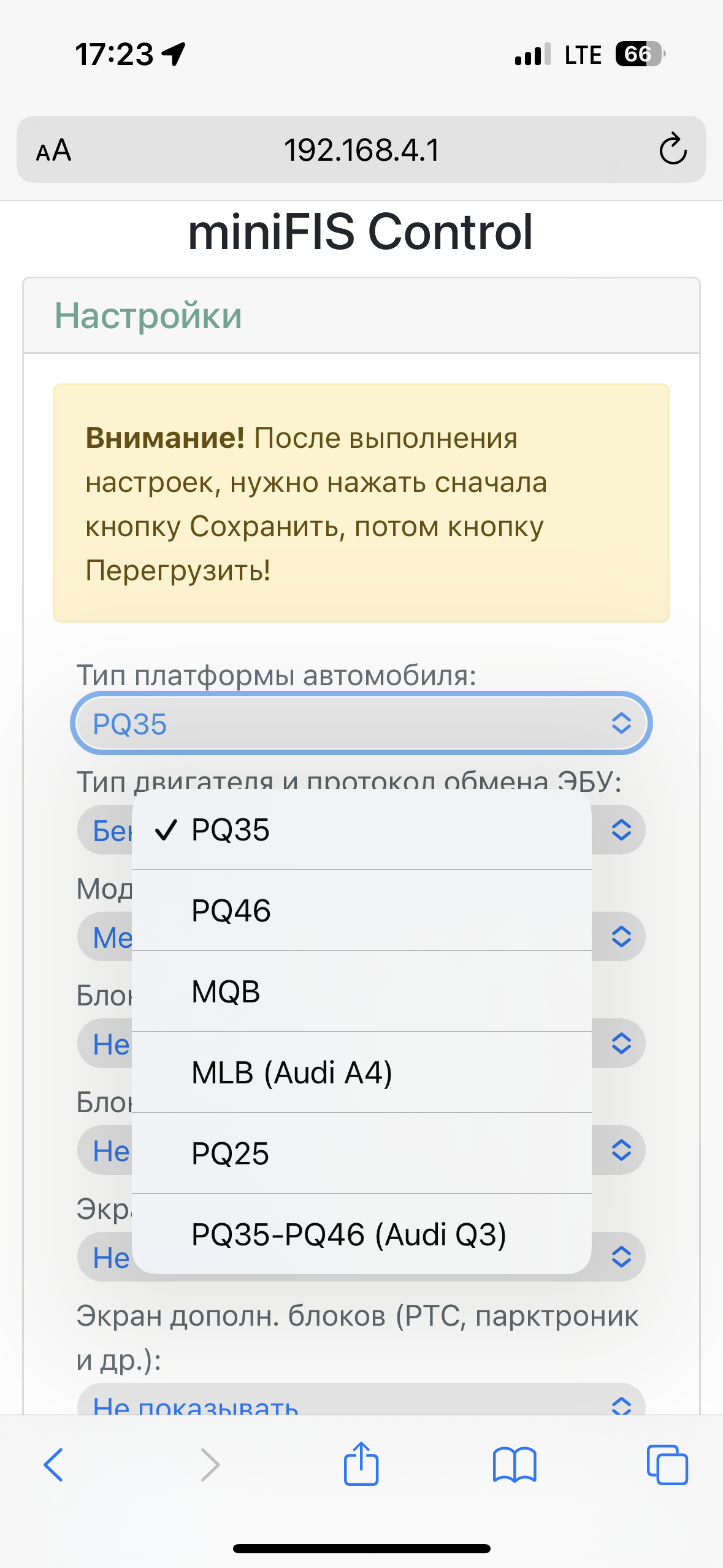Screen dimensions: 723x1568
Task: Choose PQ25 platform option
Action: (362, 1153)
